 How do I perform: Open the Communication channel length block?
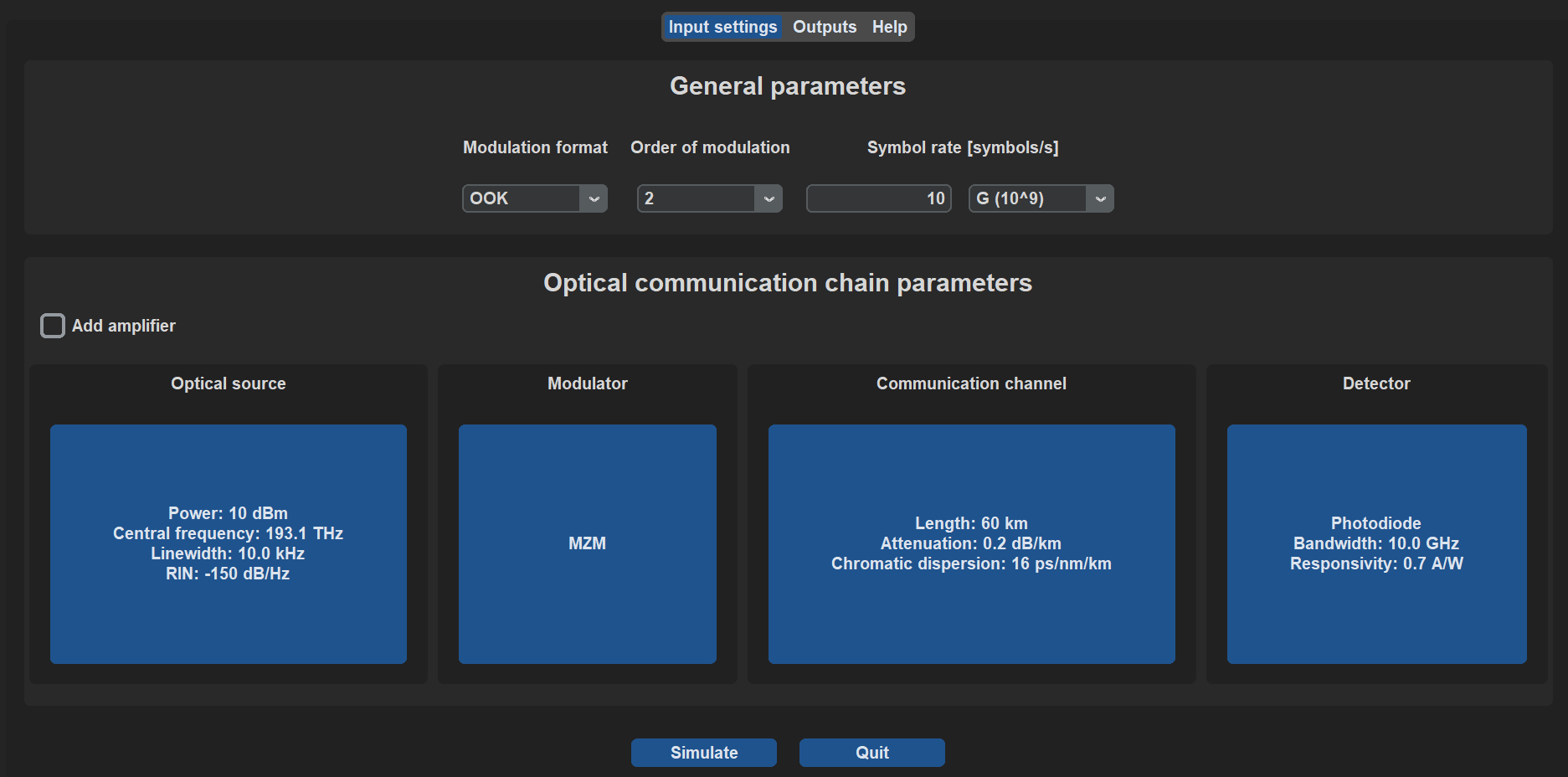[971, 543]
